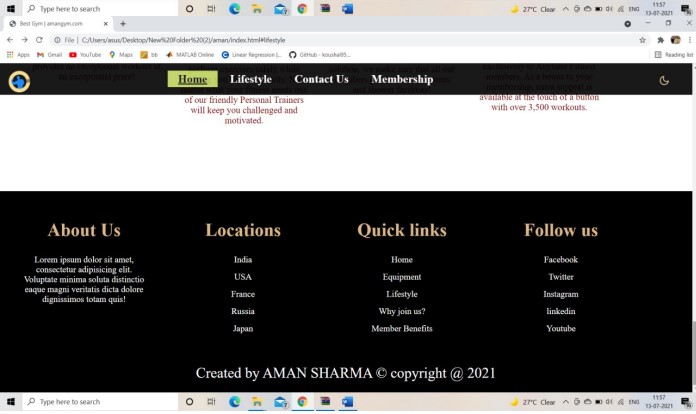Open the Chrome profile avatar

(x=676, y=40)
